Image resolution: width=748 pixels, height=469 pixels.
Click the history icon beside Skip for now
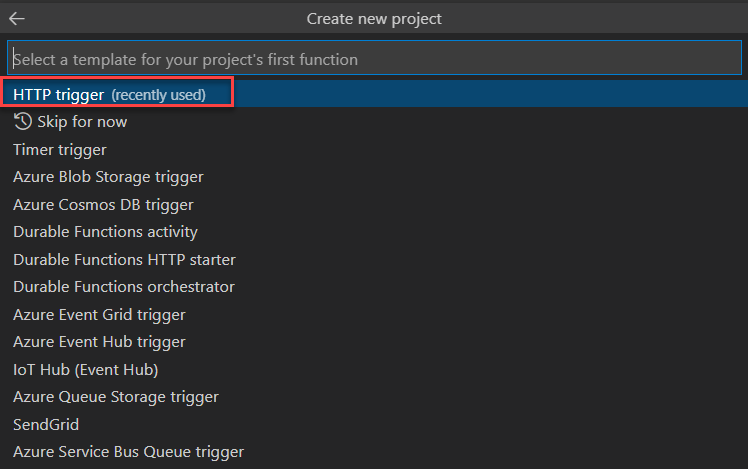(x=23, y=122)
